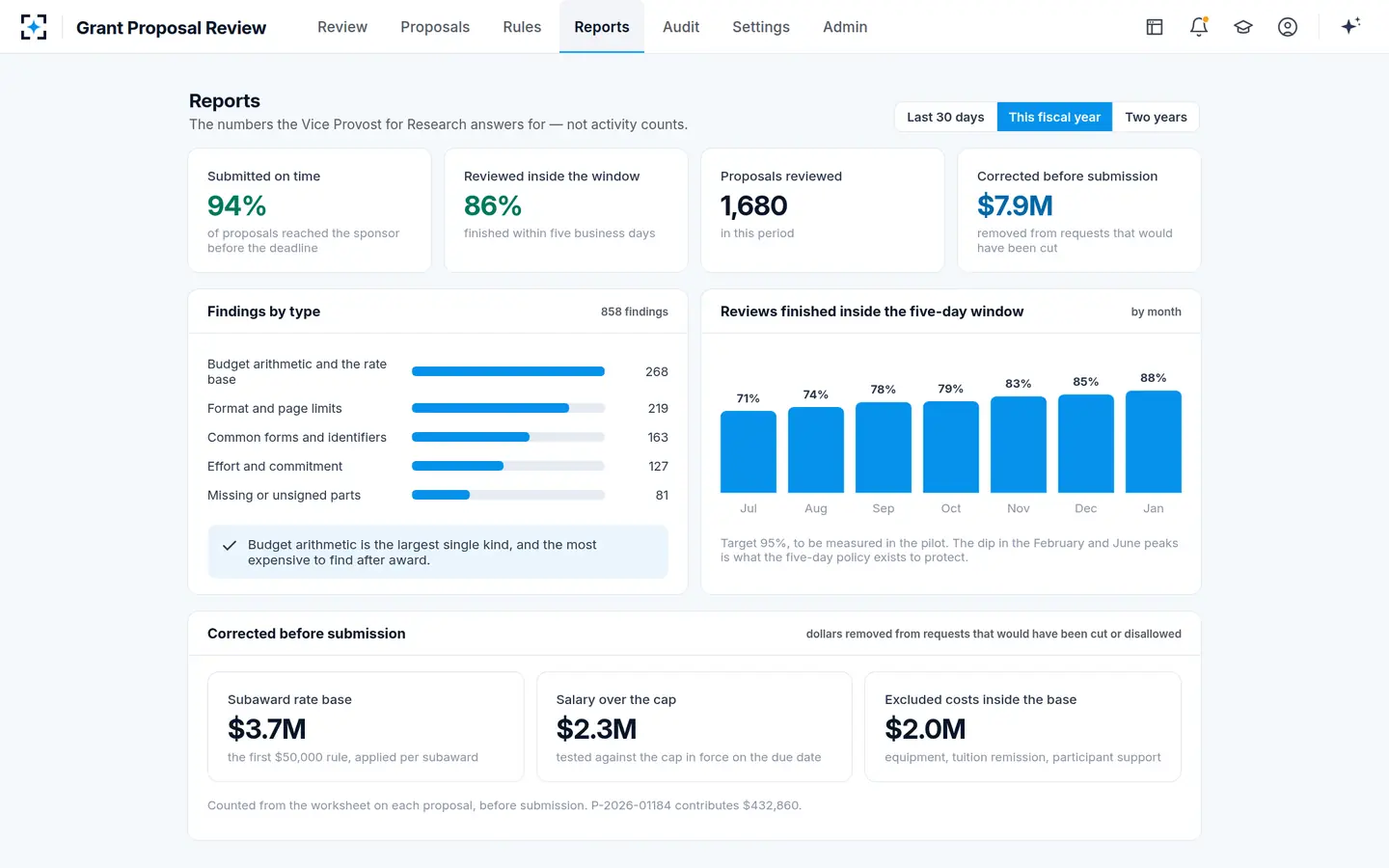Click the Missing or unsigned parts bar

coord(508,495)
